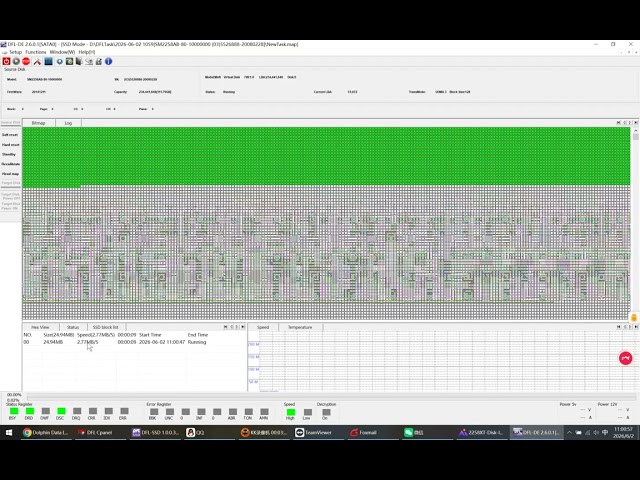The height and width of the screenshot is (480, 640).
Task: Switch to the Bitmap tab
Action: pos(38,123)
